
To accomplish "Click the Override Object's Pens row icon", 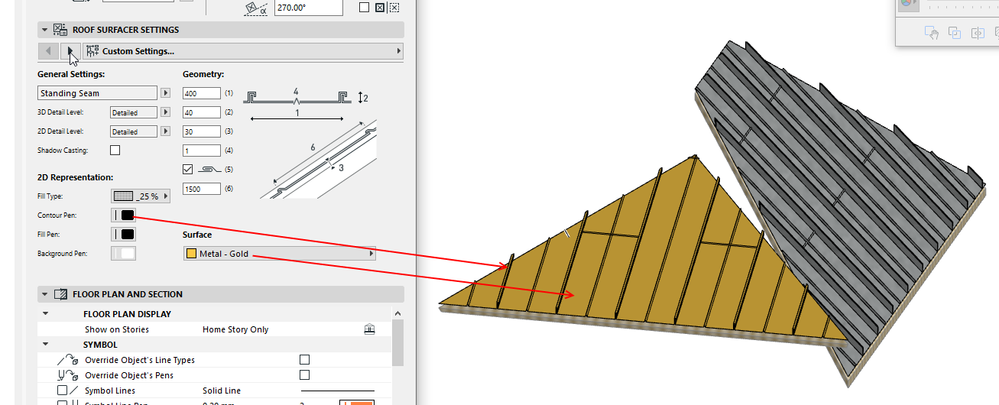I will pos(68,375).
